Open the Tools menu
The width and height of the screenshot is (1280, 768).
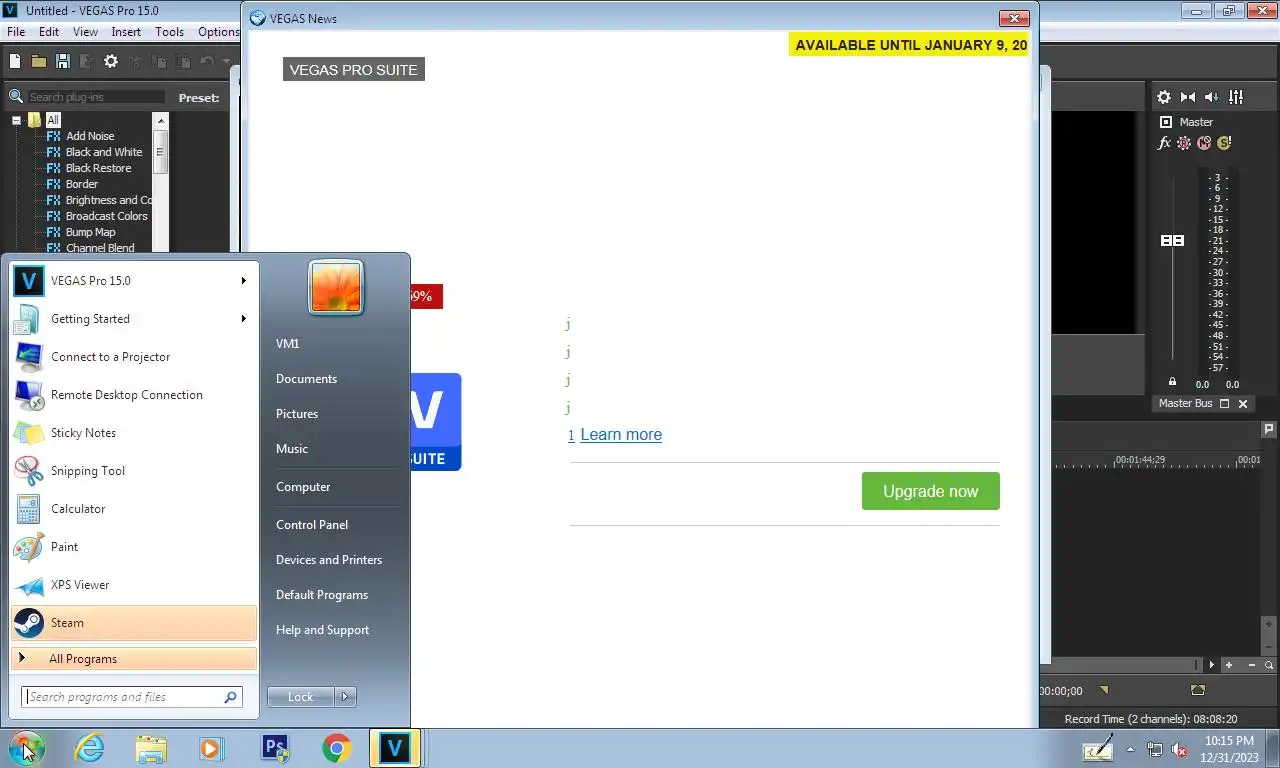pos(169,32)
